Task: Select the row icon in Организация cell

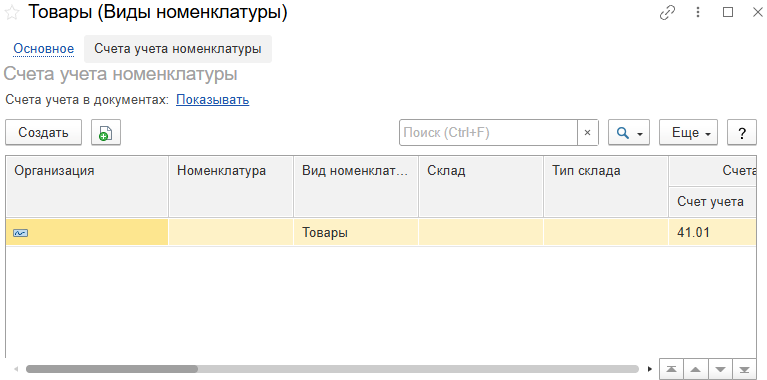Action: [21, 233]
